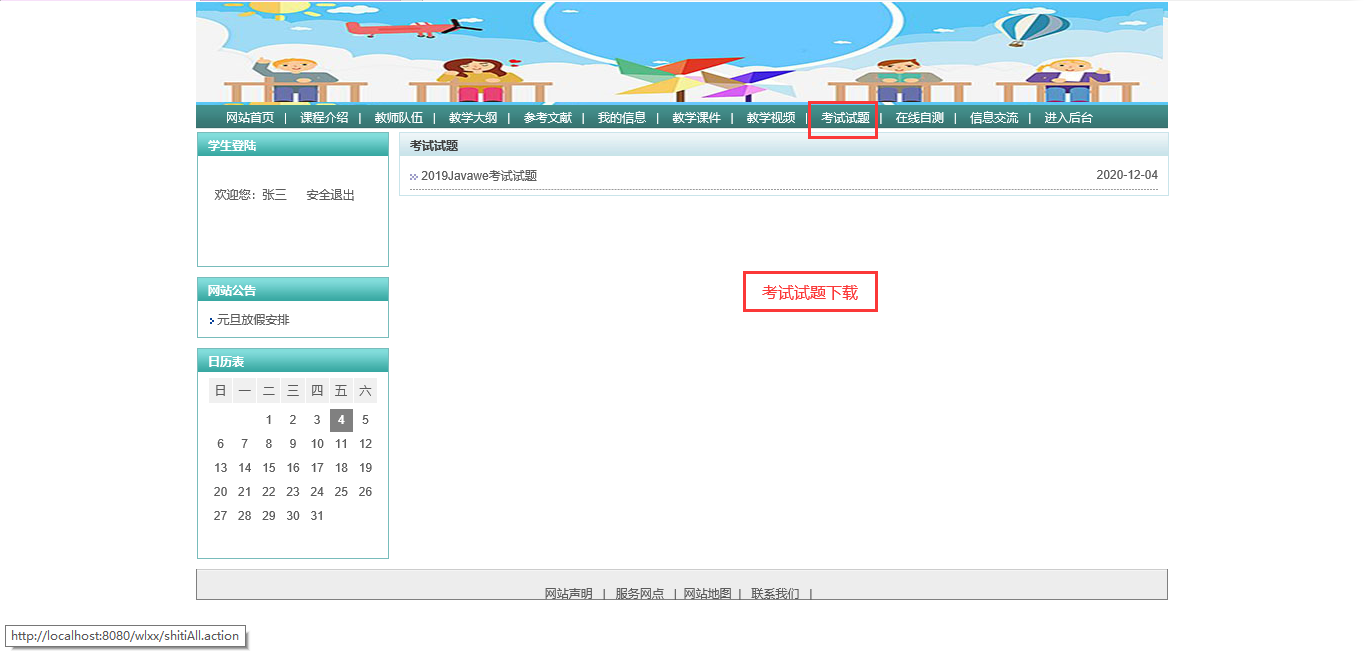Image resolution: width=1366 pixels, height=651 pixels.
Task: Open 2019Javawe考试试题 entry
Action: (x=479, y=176)
